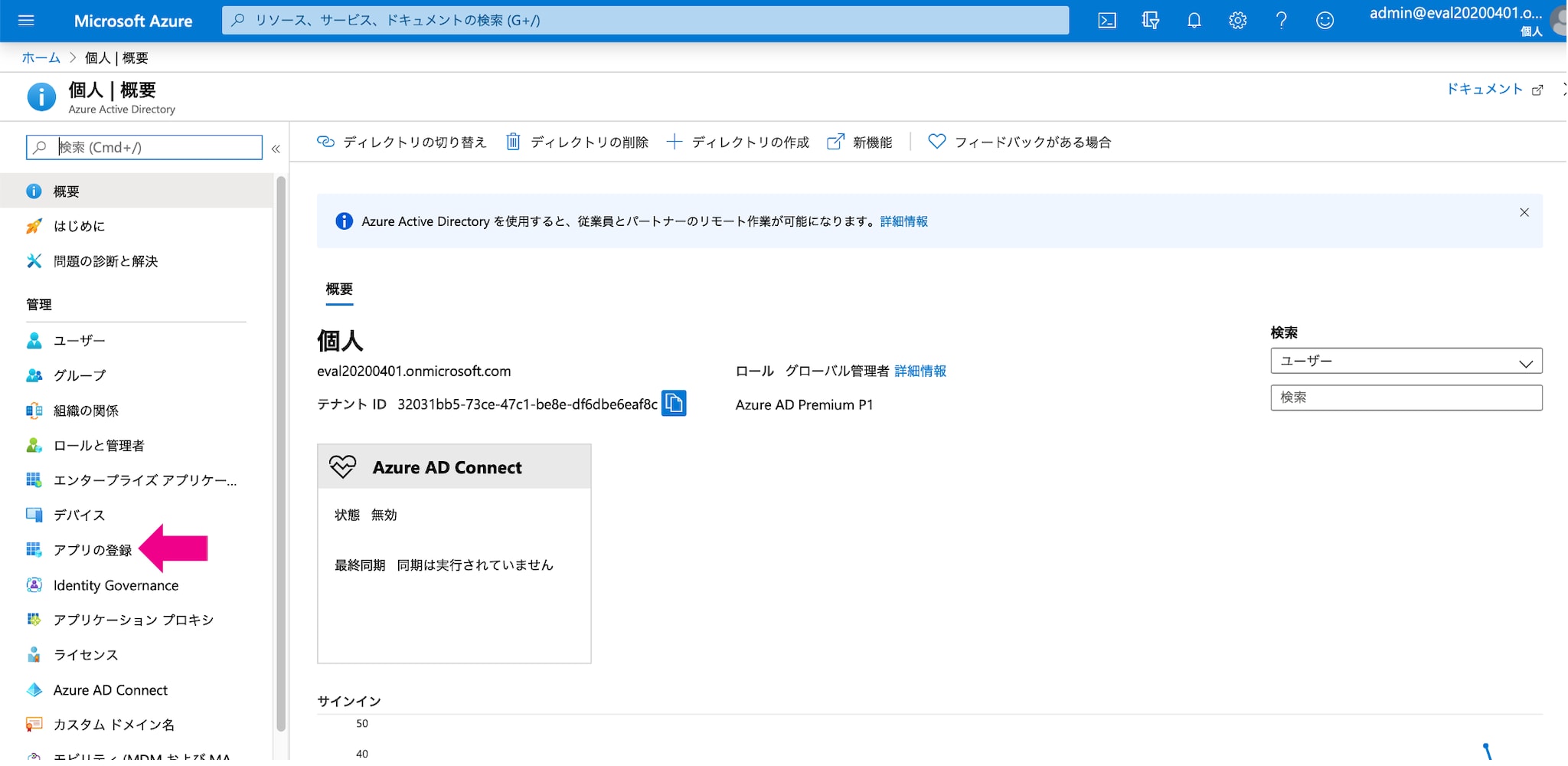Select the 概要 tab

pos(339,290)
